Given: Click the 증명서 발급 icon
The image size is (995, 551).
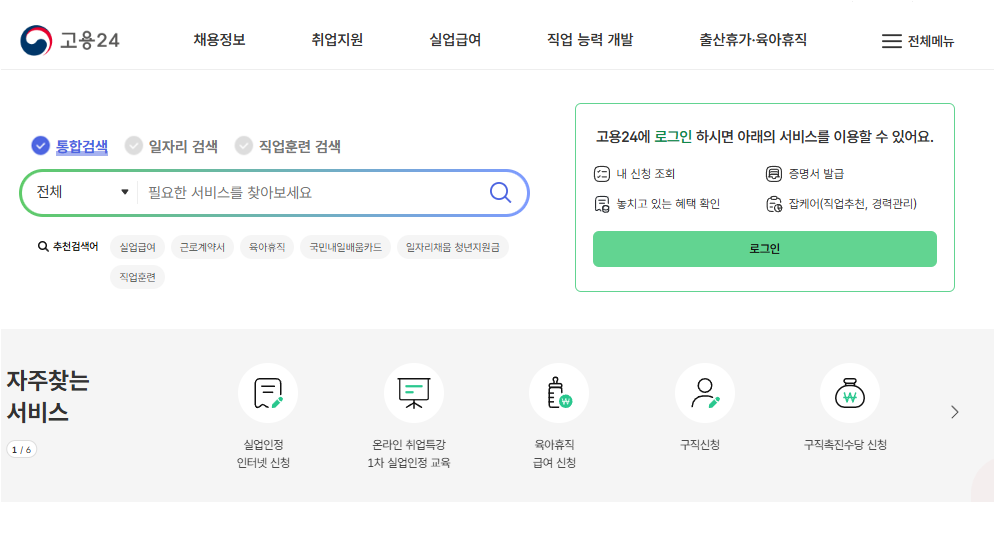Looking at the screenshot, I should 774,174.
